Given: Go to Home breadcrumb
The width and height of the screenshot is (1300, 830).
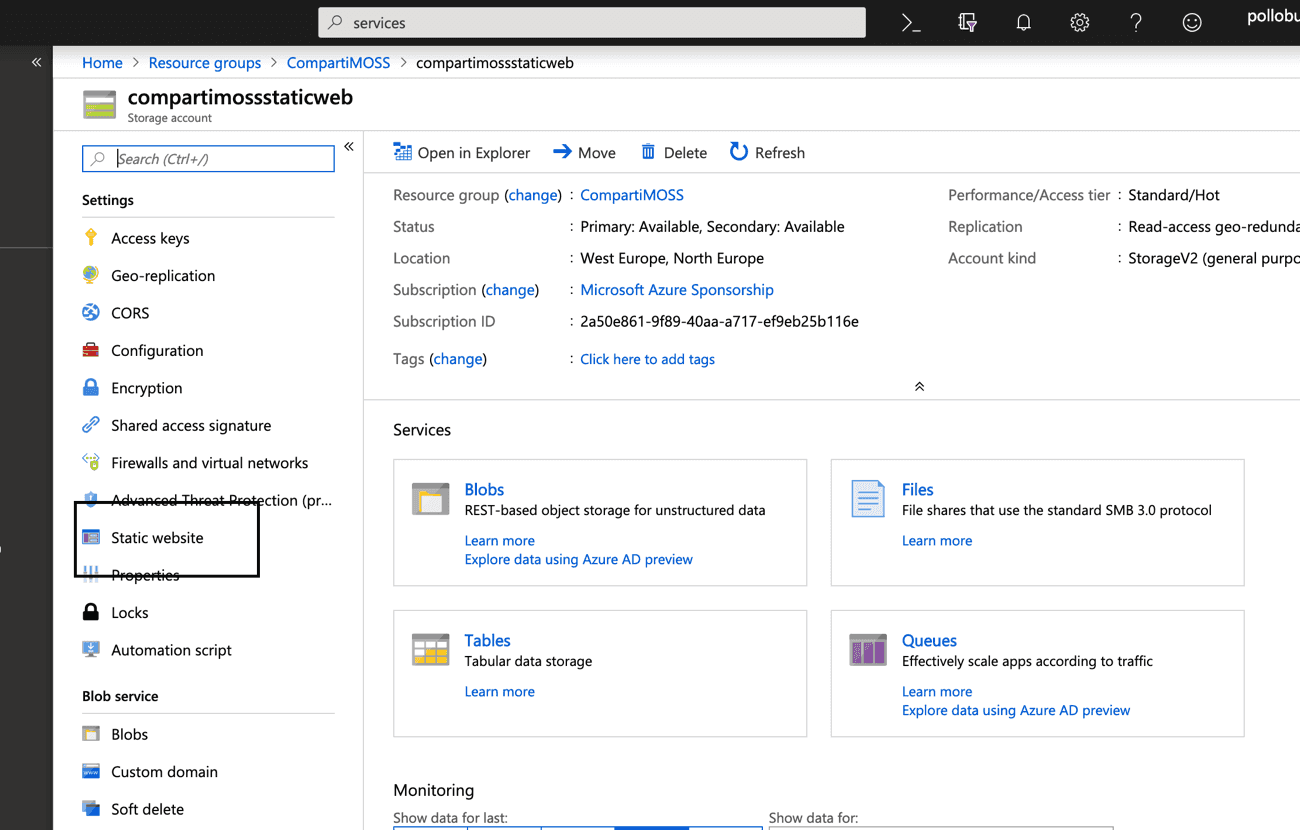Looking at the screenshot, I should pyautogui.click(x=102, y=62).
